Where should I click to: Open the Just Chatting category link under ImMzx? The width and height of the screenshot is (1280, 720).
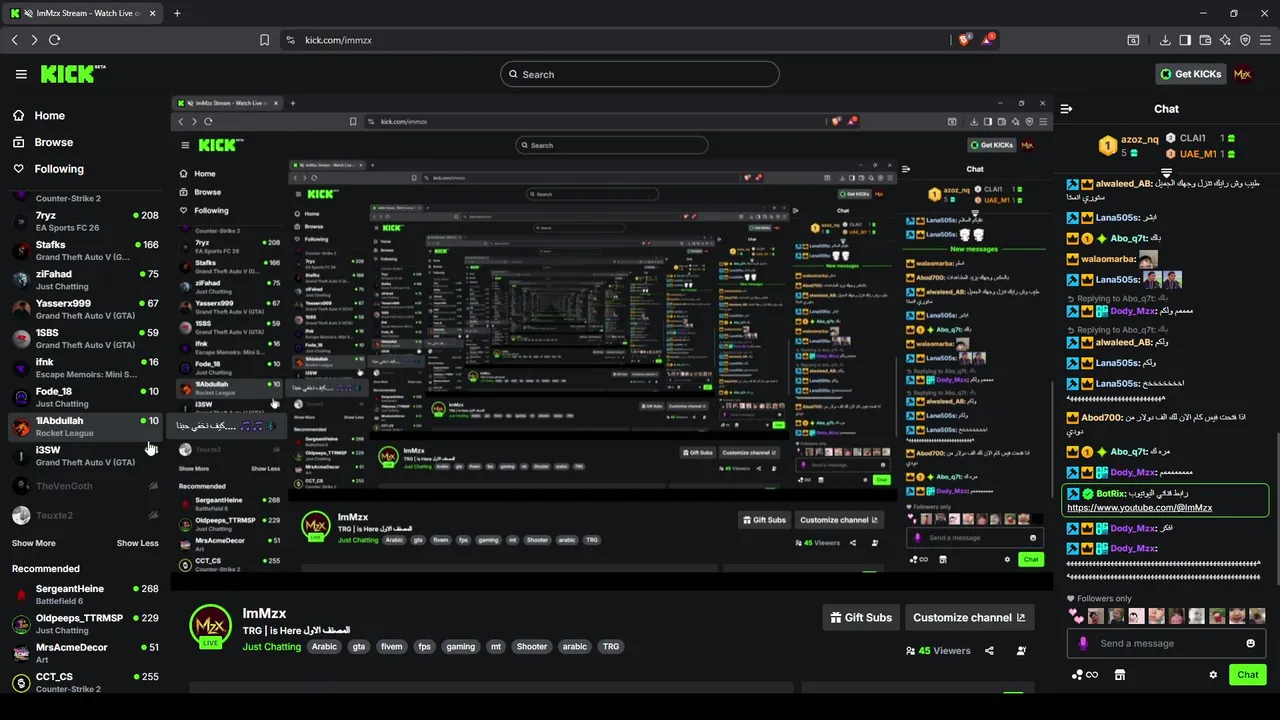click(x=271, y=647)
